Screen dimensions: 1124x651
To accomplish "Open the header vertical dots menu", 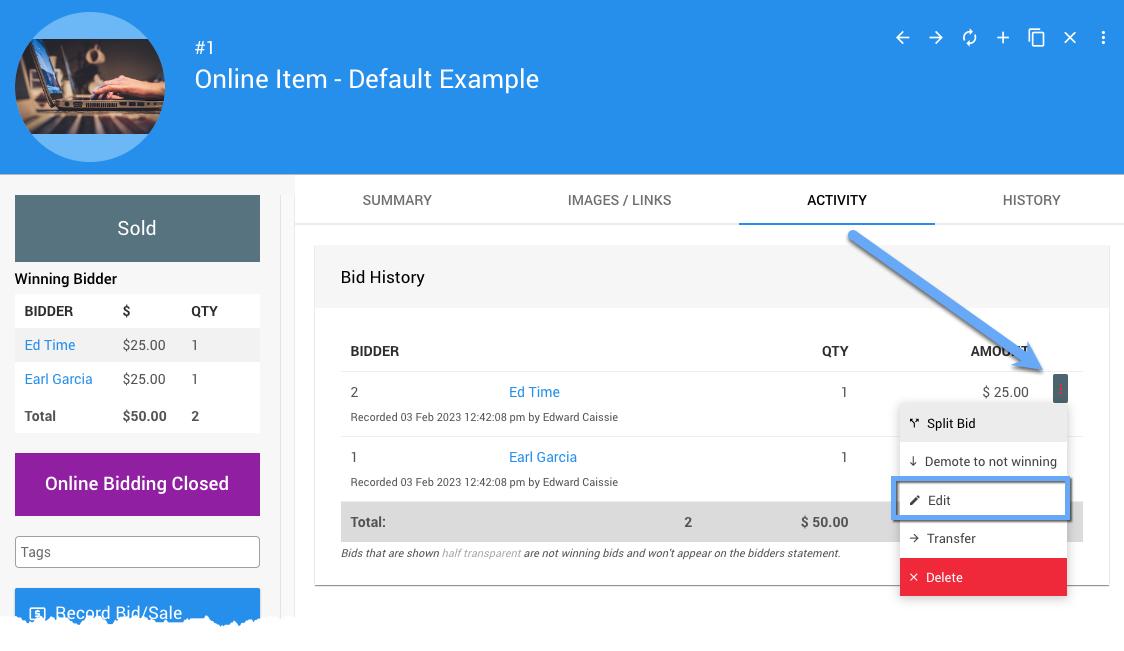I will (x=1103, y=38).
